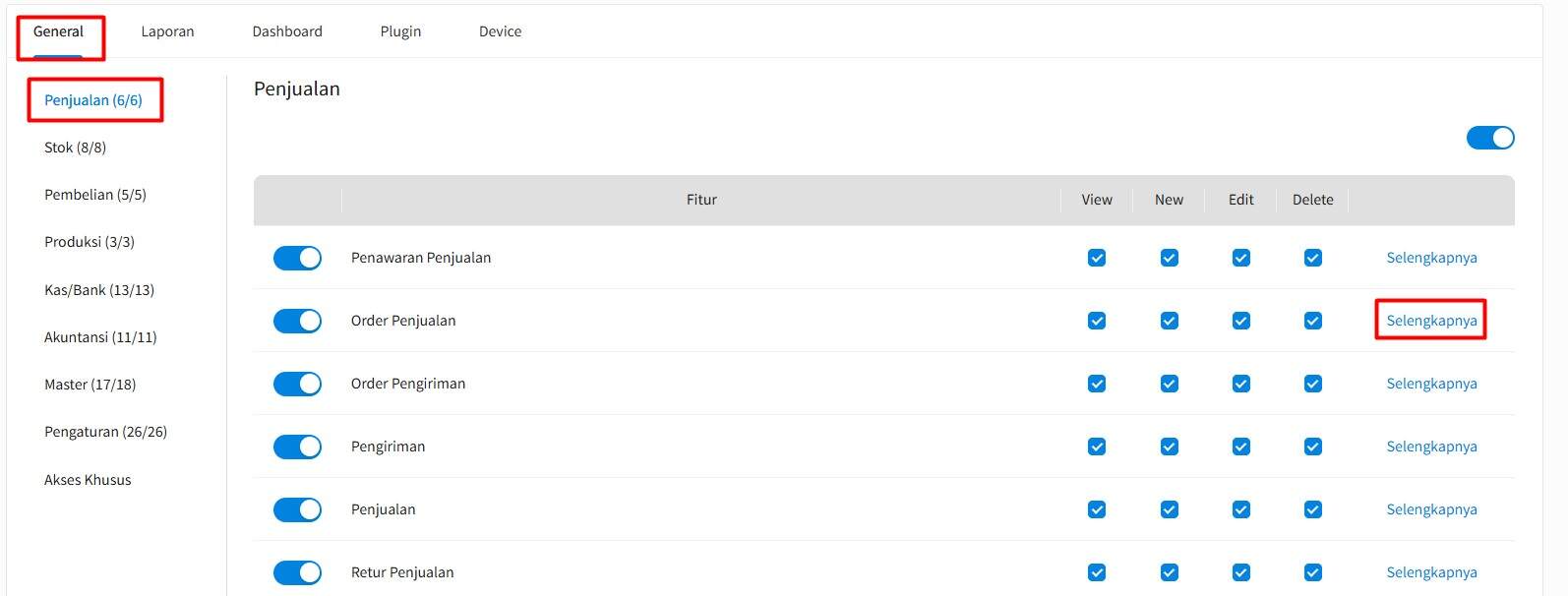The height and width of the screenshot is (596, 1568).
Task: Switch to the Laporan tab
Action: tap(167, 30)
